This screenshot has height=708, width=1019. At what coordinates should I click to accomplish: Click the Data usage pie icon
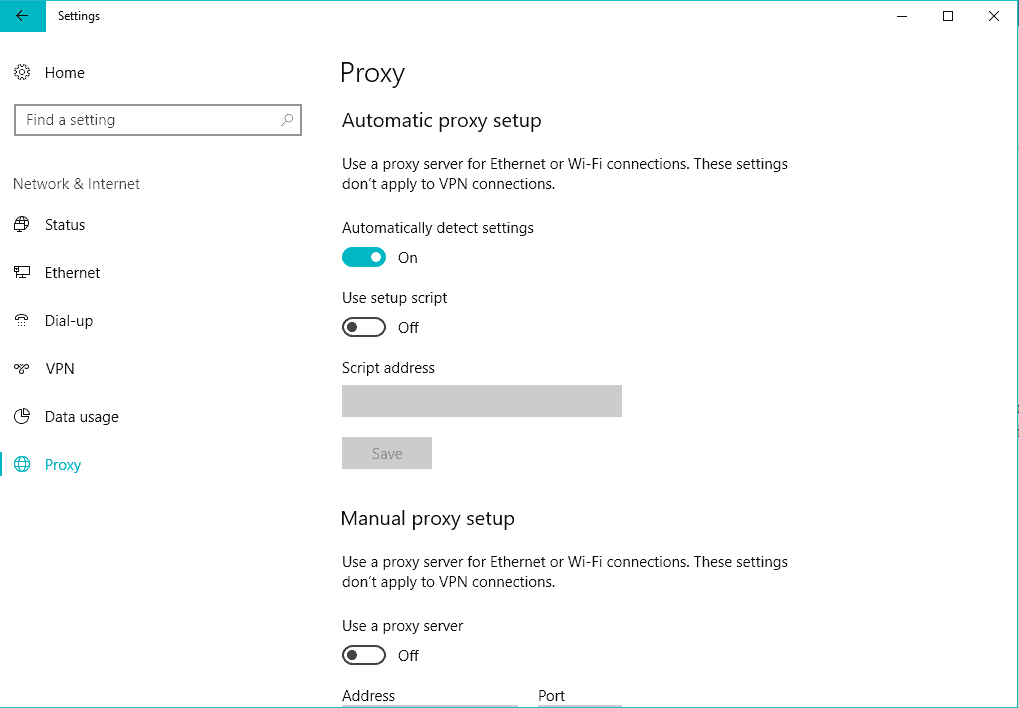22,417
